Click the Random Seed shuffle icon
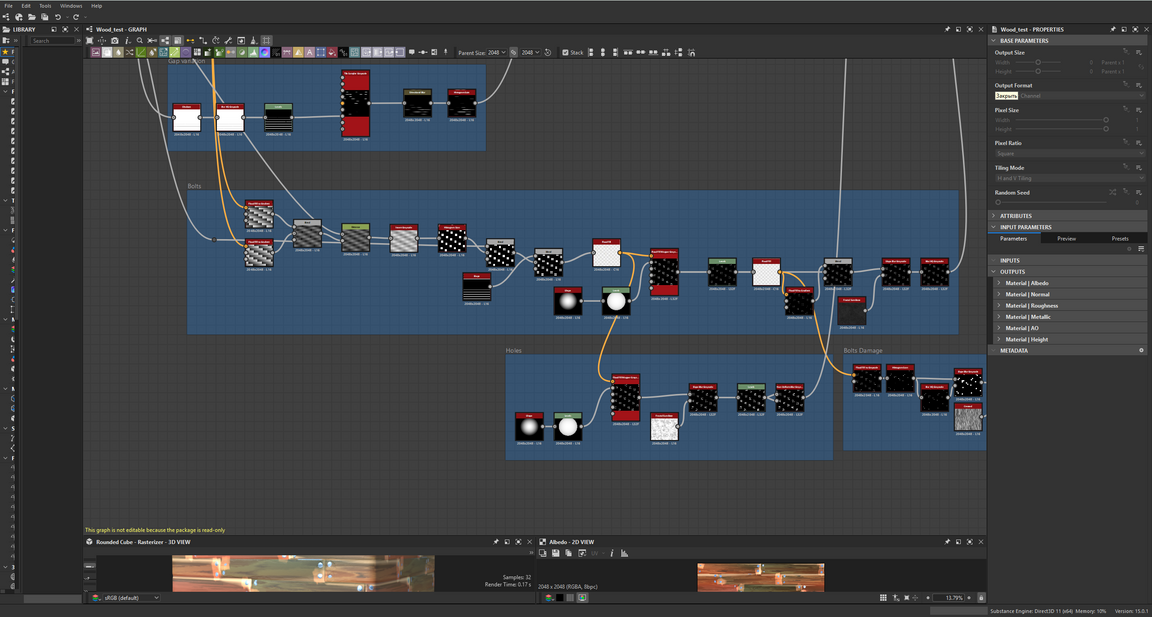 click(1112, 192)
